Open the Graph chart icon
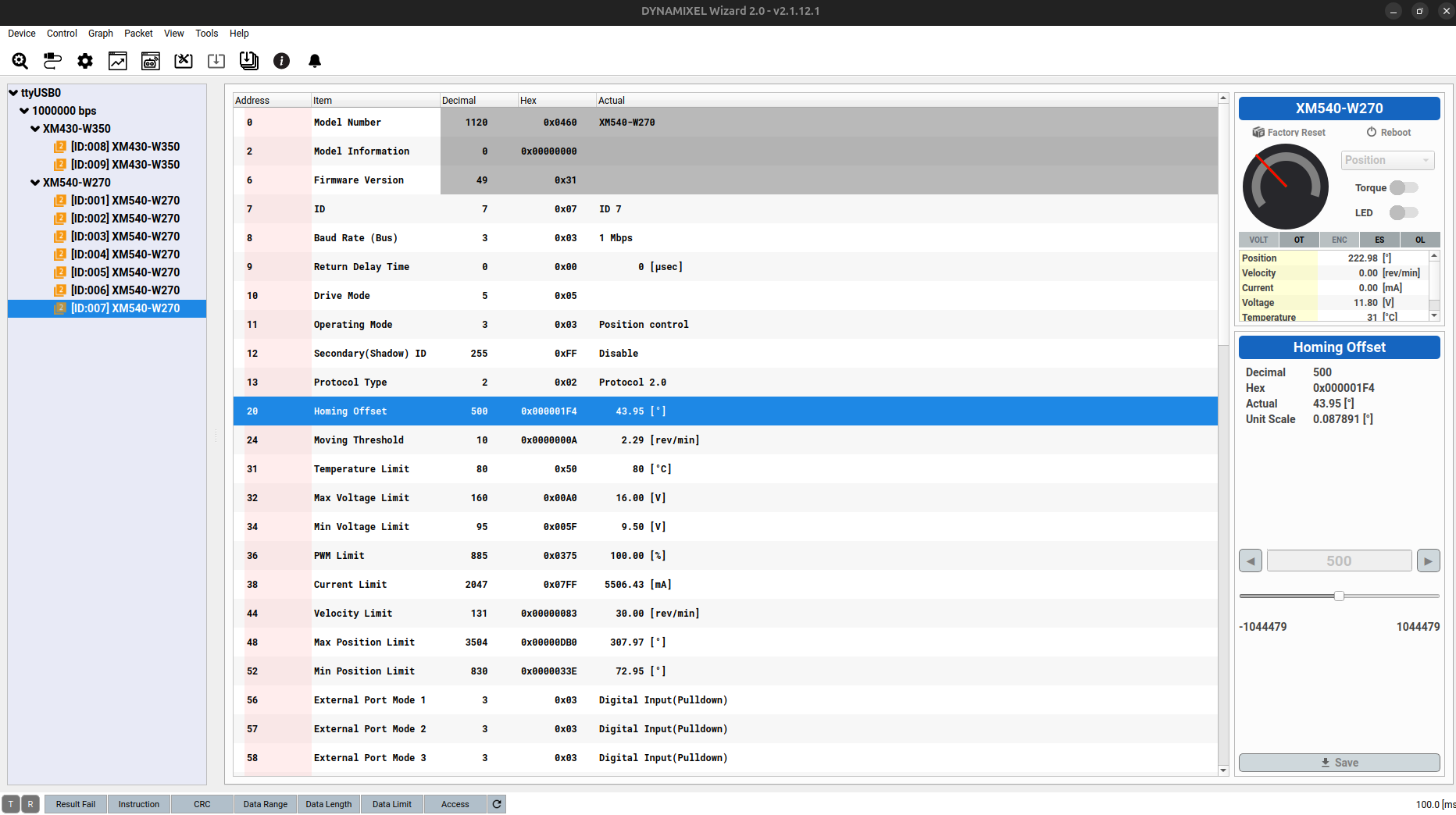The image size is (1456, 815). [x=118, y=61]
